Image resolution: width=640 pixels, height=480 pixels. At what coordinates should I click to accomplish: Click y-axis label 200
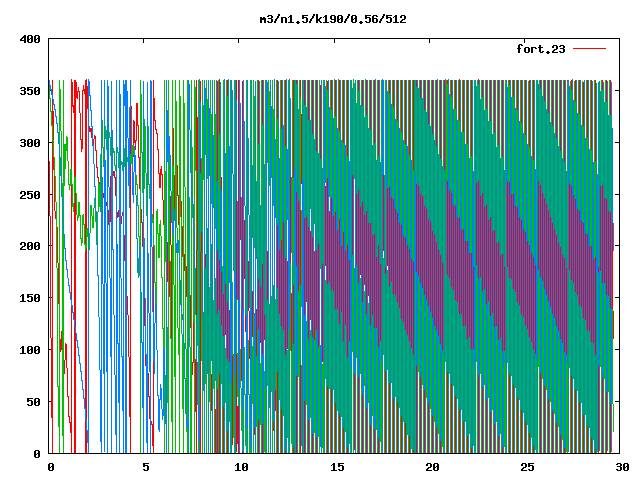click(x=30, y=246)
